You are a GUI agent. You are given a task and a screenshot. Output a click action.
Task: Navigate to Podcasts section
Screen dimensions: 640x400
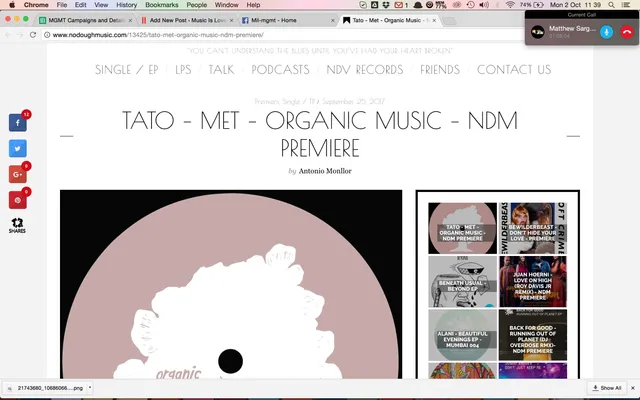click(x=280, y=70)
